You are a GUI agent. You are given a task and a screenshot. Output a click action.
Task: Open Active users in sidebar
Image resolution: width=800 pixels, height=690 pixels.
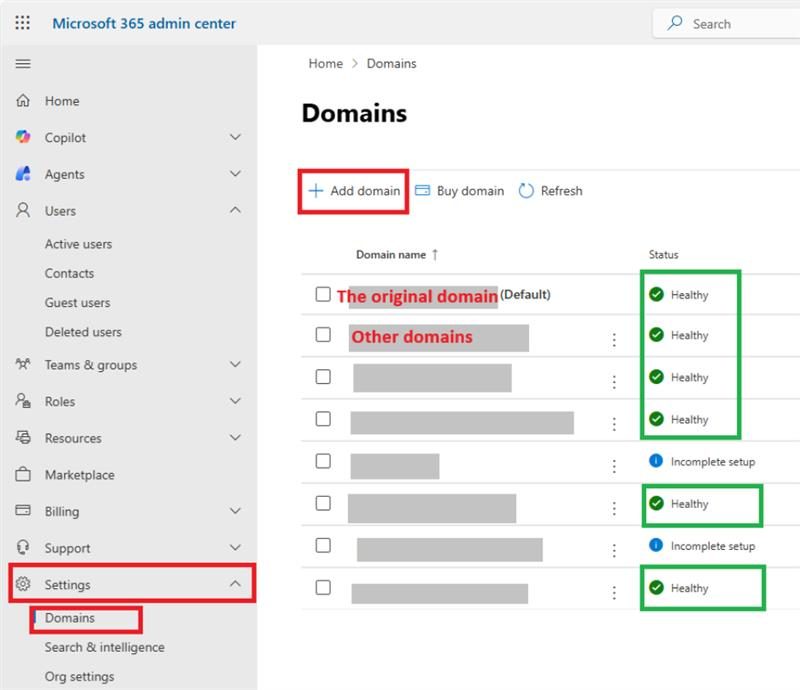click(x=79, y=244)
